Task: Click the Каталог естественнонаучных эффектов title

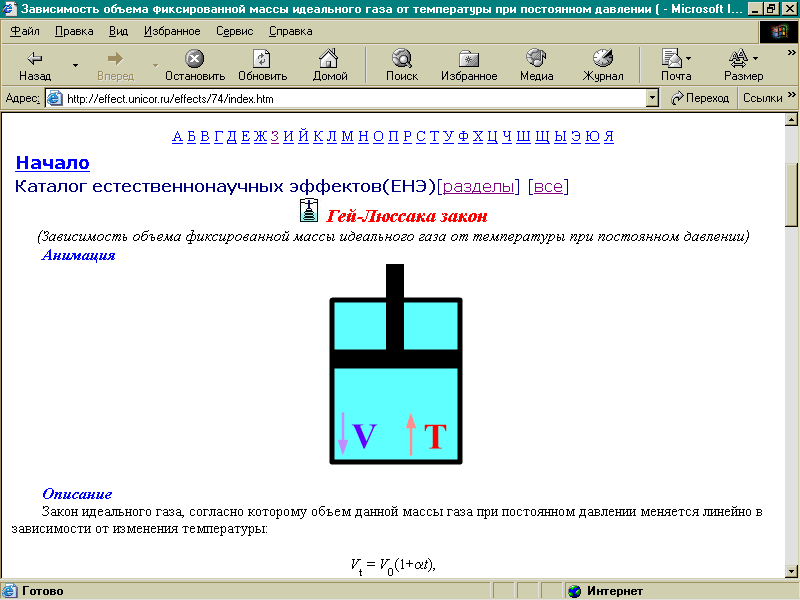Action: pyautogui.click(x=226, y=186)
